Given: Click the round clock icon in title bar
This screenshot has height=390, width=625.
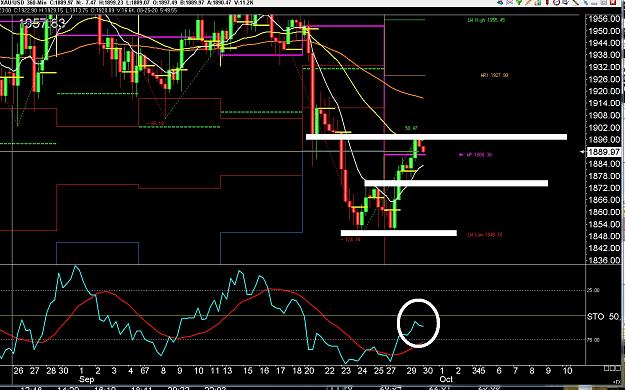Looking at the screenshot, I should click(x=556, y=2).
